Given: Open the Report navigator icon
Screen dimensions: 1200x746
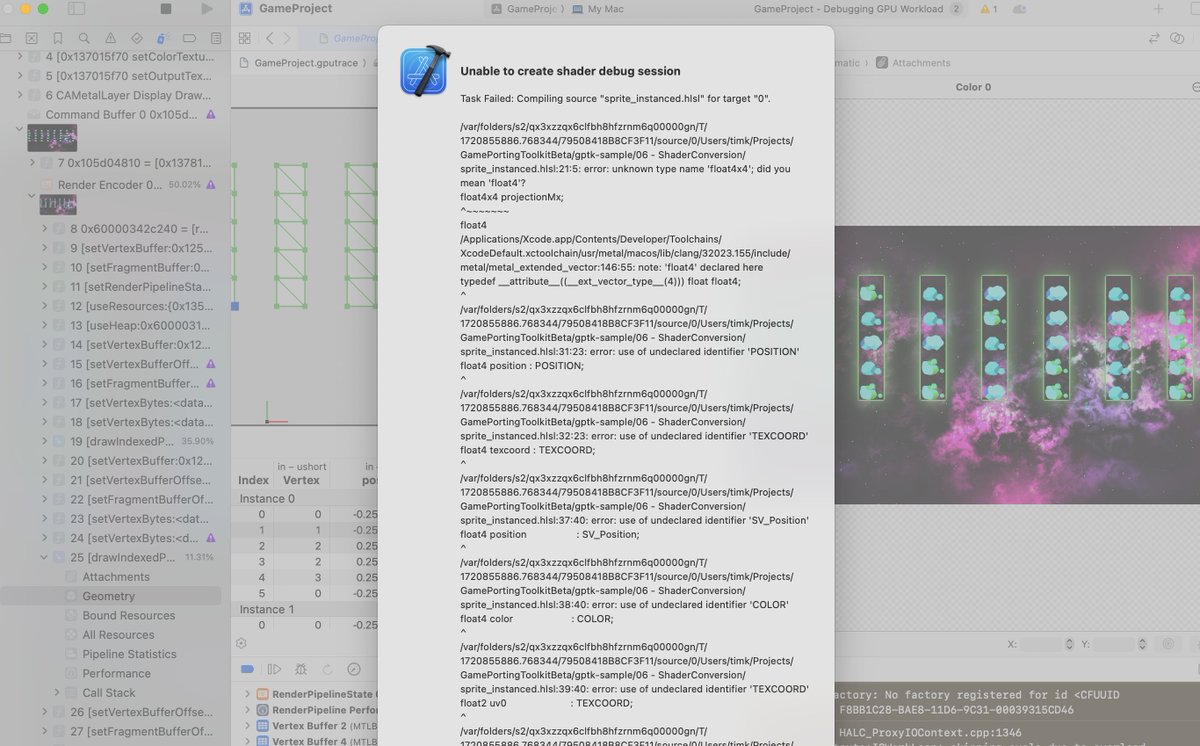Looking at the screenshot, I should [215, 38].
